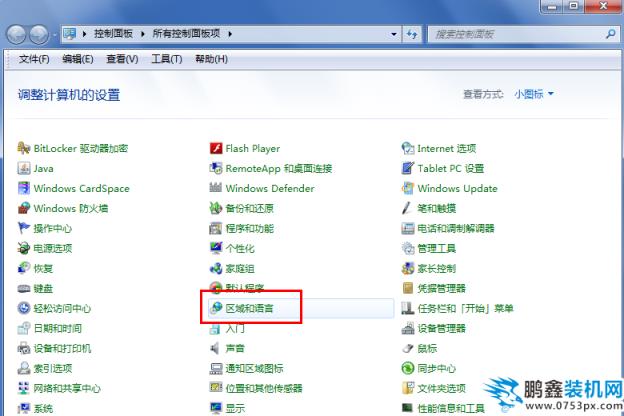
Task: Open the 工具(T) menu
Action: (167, 59)
